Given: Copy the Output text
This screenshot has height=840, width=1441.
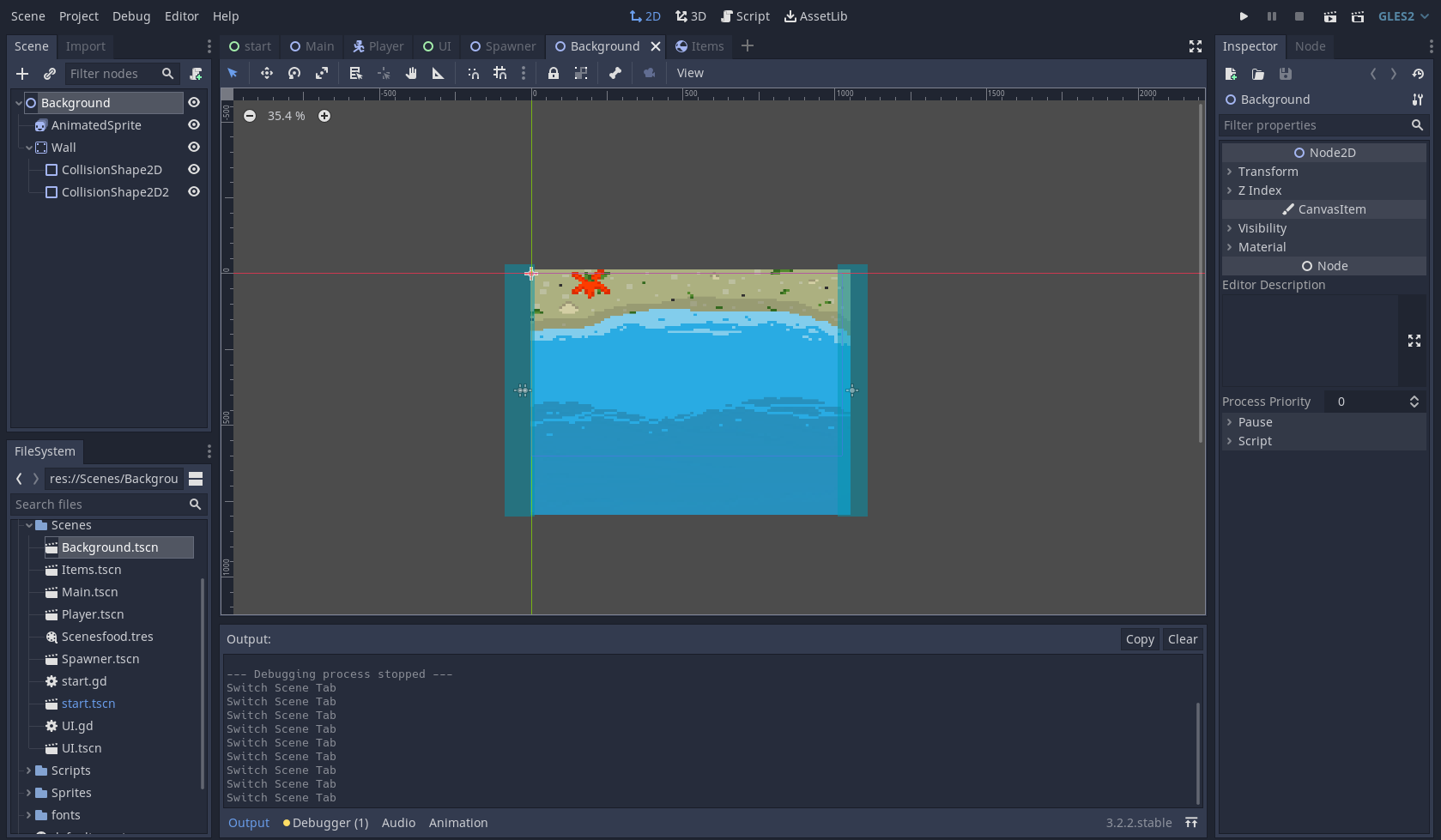Looking at the screenshot, I should (1140, 639).
